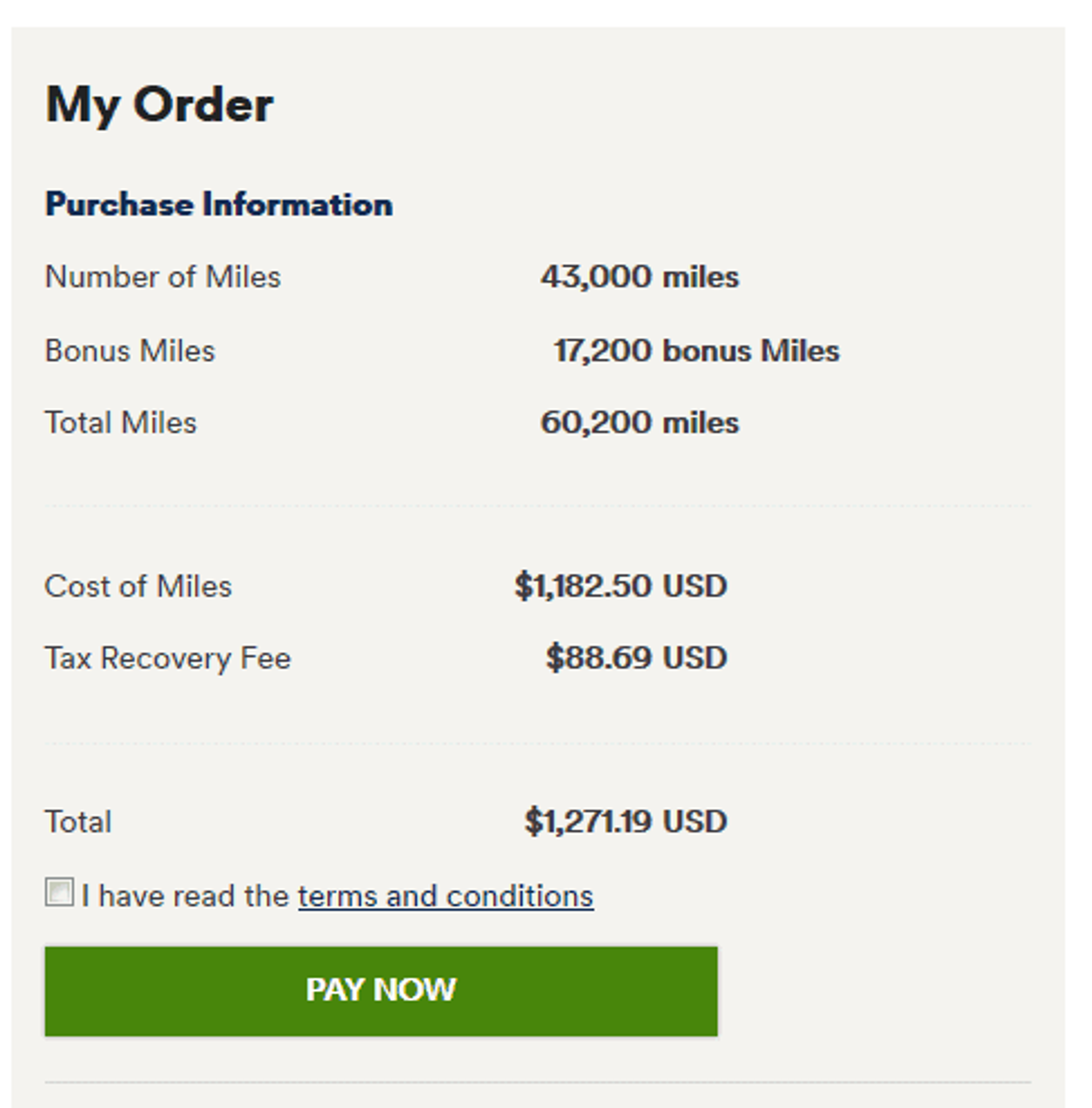Image resolution: width=1092 pixels, height=1108 pixels.
Task: Click the $88.69 USD fee amount
Action: [x=636, y=658]
